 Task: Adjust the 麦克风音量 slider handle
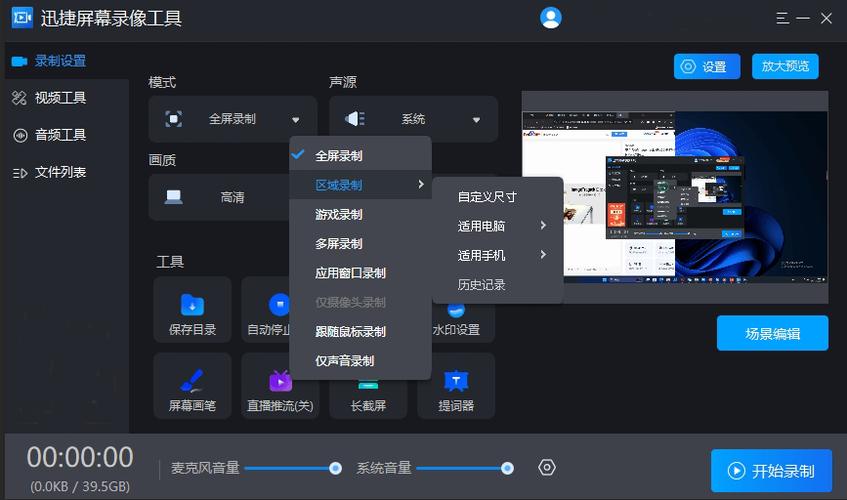pos(335,468)
